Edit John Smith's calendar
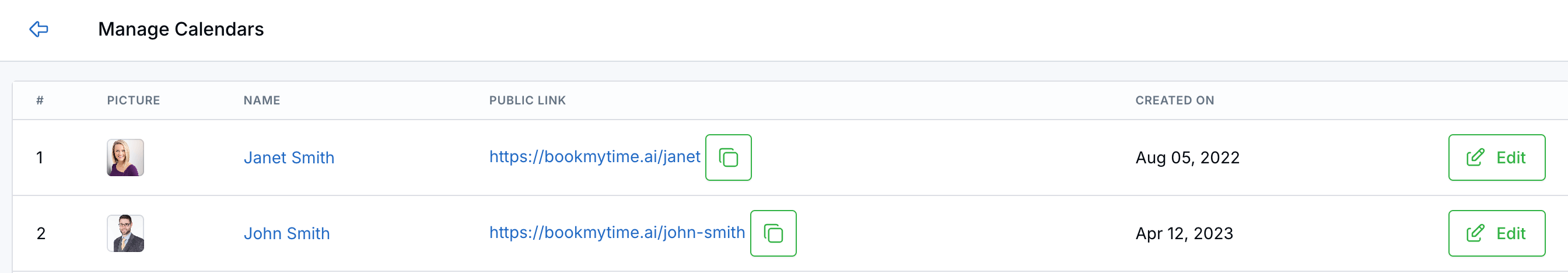The width and height of the screenshot is (1568, 273). 1496,233
